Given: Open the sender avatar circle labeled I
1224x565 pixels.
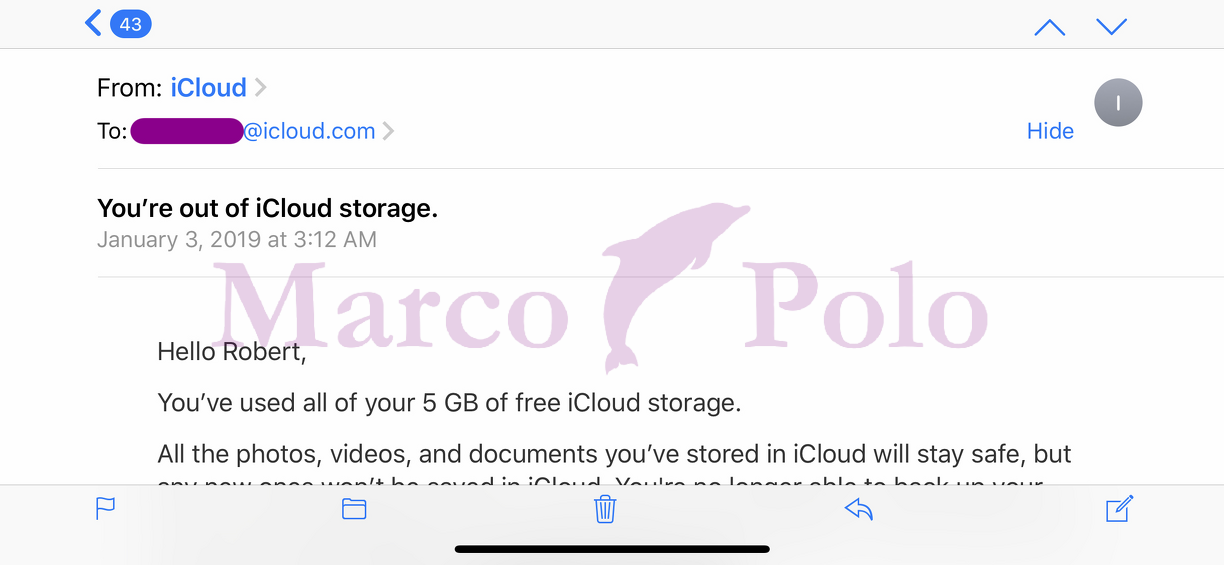Looking at the screenshot, I should pyautogui.click(x=1118, y=102).
